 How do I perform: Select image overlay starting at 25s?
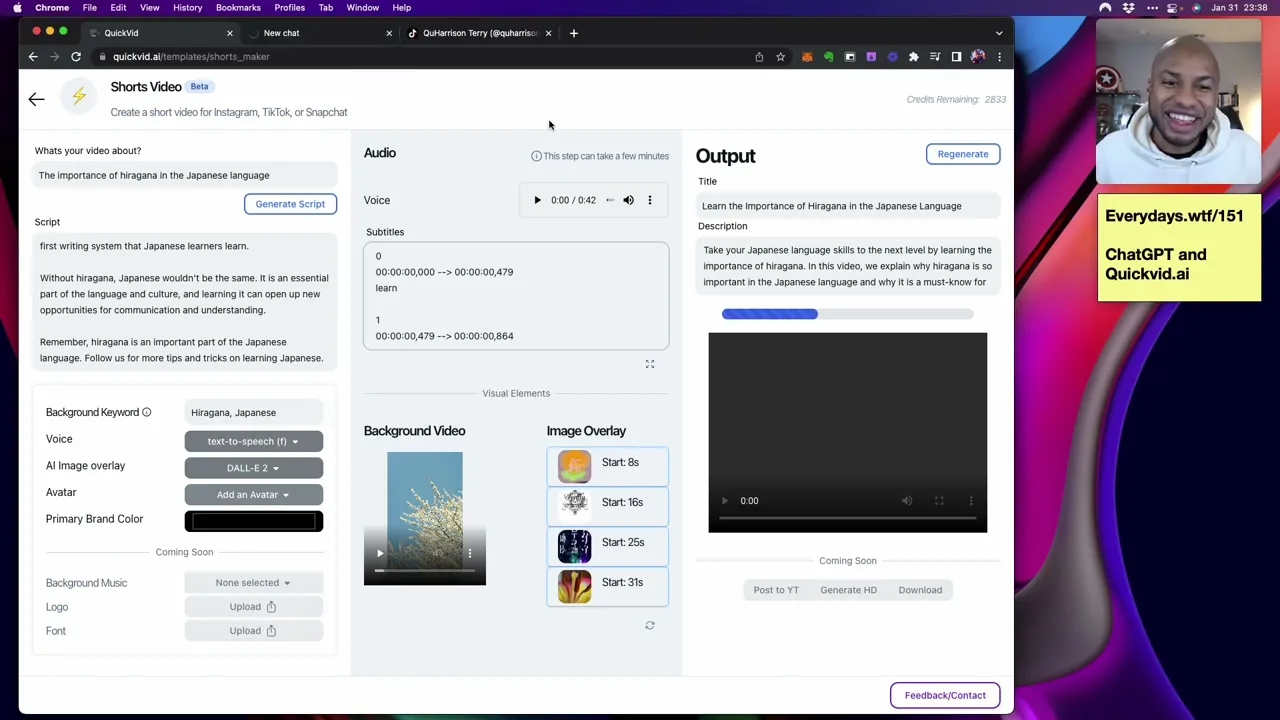[608, 547]
